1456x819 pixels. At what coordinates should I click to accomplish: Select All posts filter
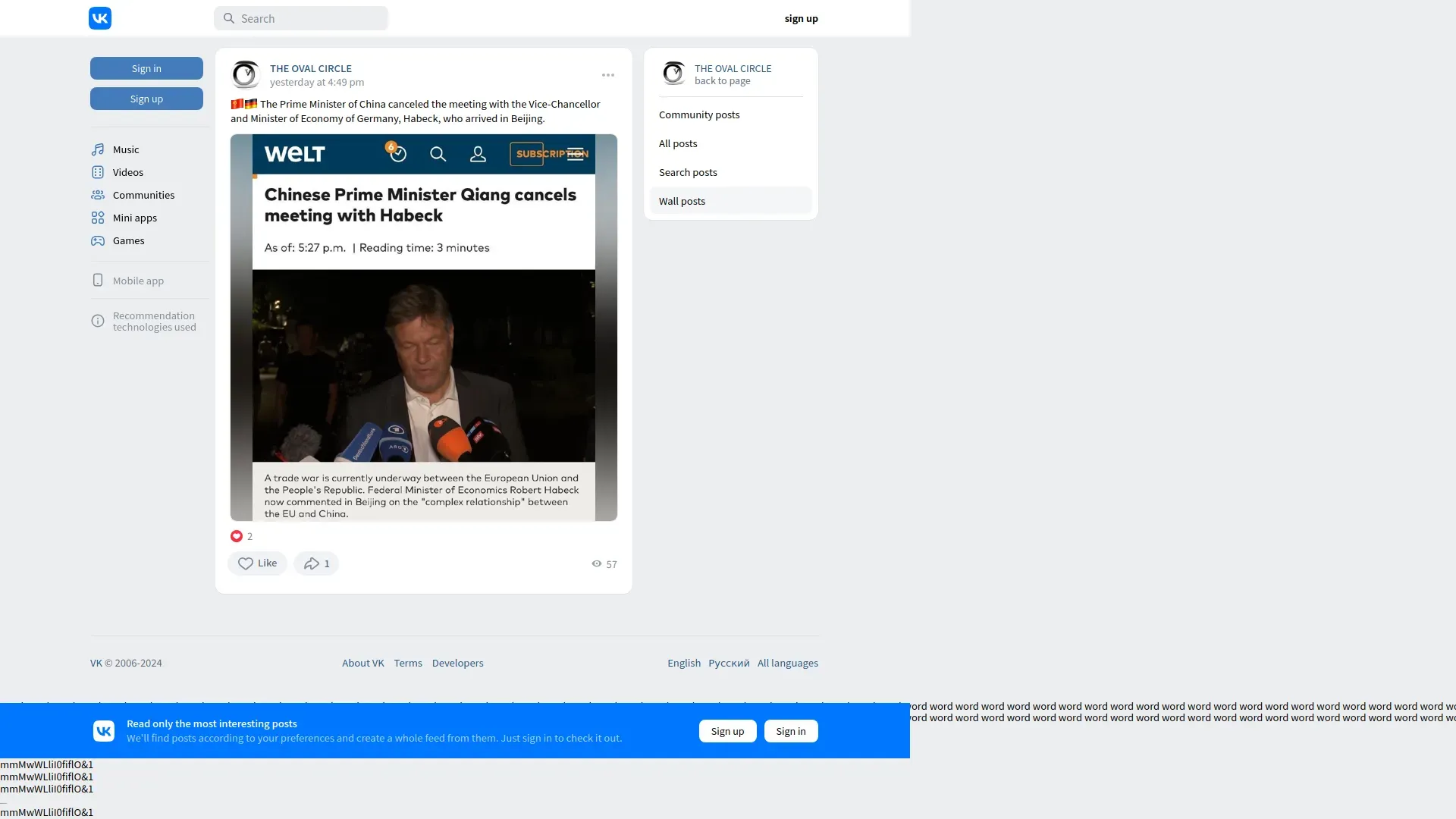[677, 143]
